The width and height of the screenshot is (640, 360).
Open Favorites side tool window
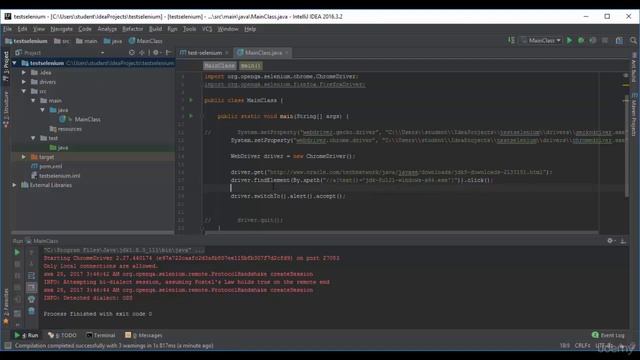[x=6, y=306]
